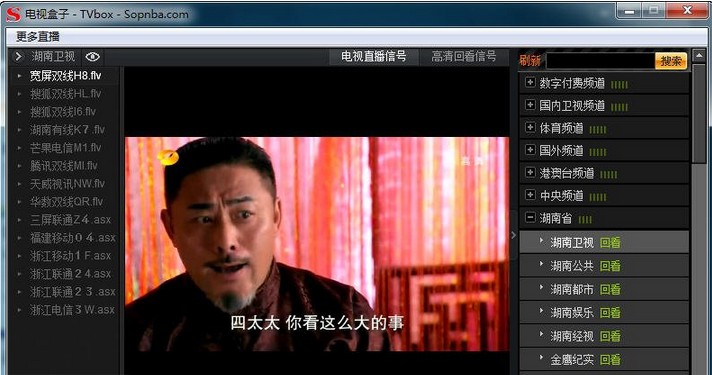Close the TVbox window

pyautogui.click(x=687, y=11)
